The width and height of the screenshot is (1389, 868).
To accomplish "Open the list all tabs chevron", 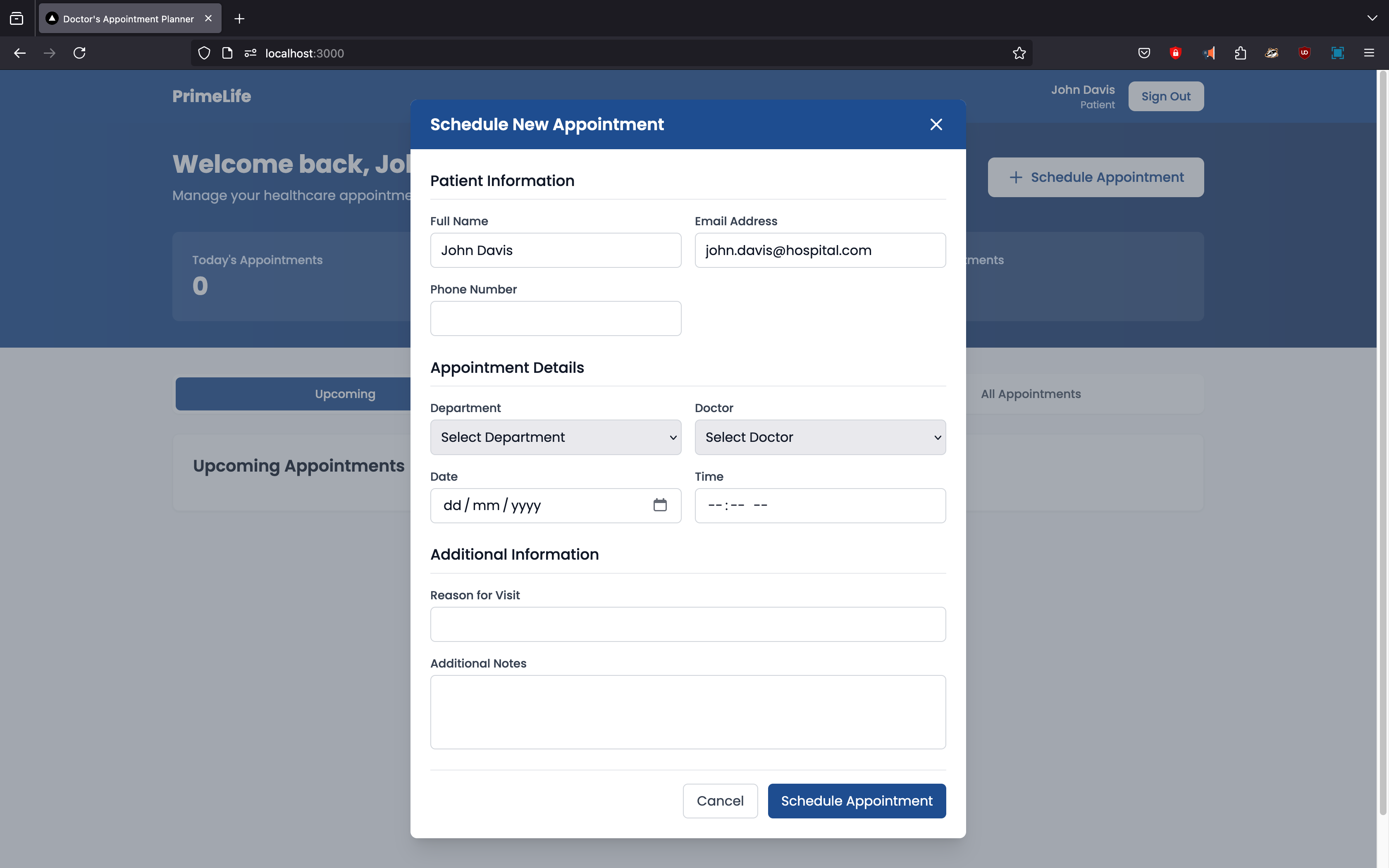I will pyautogui.click(x=1372, y=18).
